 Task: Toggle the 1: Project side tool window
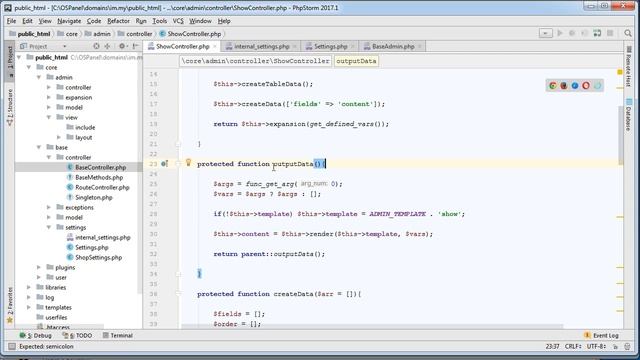pyautogui.click(x=10, y=61)
